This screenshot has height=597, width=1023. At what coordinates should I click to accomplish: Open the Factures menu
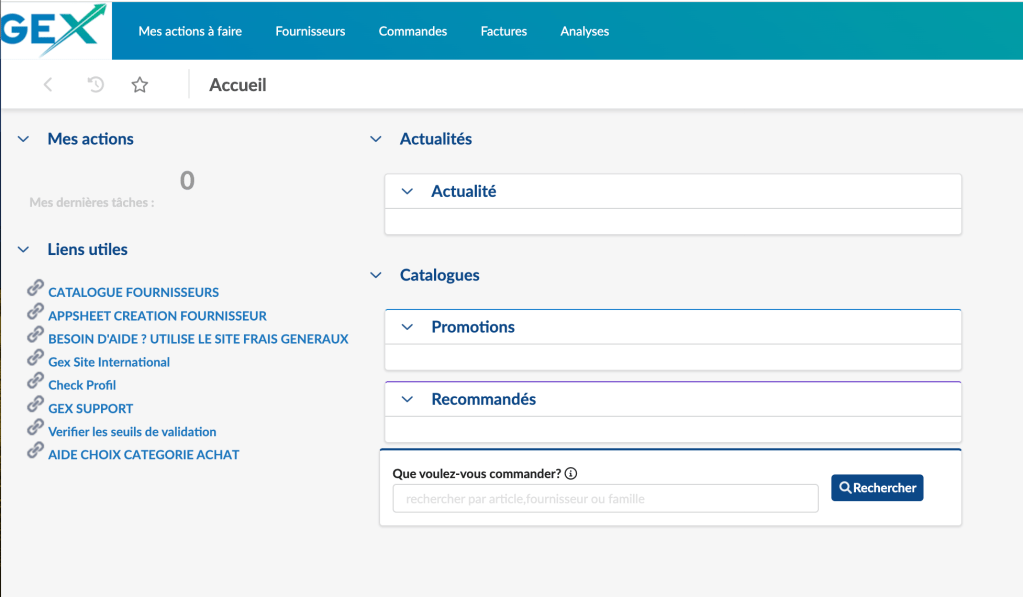[x=503, y=31]
